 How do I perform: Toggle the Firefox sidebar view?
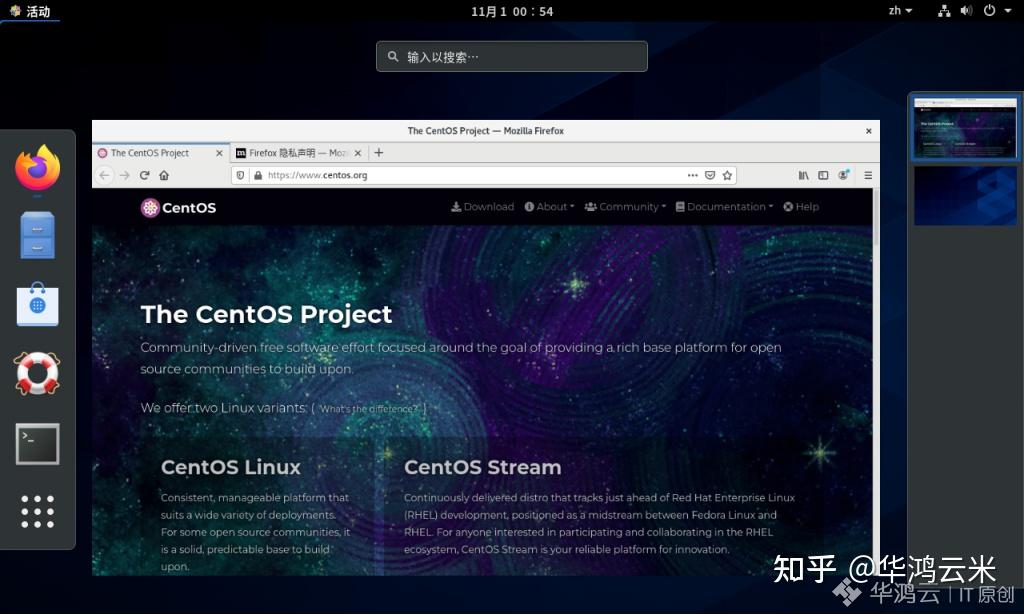tap(823, 175)
